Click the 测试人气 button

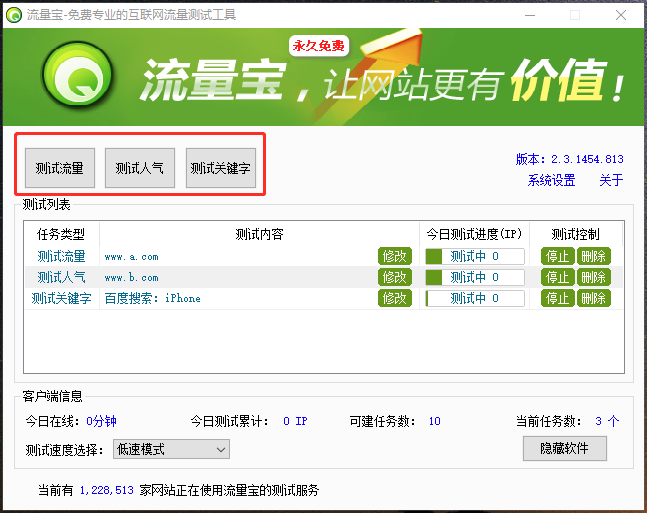coord(140,168)
